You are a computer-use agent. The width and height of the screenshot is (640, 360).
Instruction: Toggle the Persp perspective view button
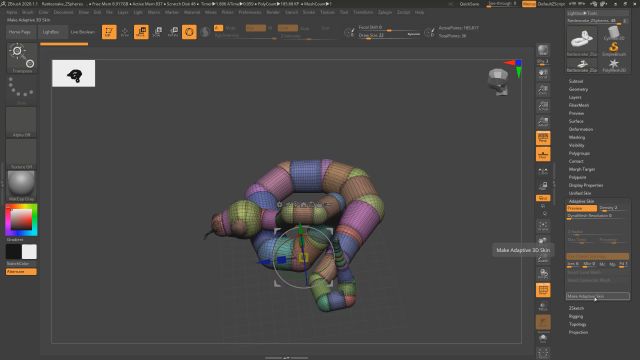point(543,138)
